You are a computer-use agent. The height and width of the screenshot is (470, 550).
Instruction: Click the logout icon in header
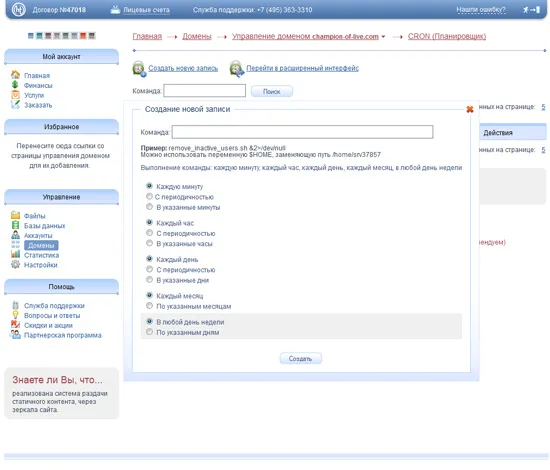(531, 10)
